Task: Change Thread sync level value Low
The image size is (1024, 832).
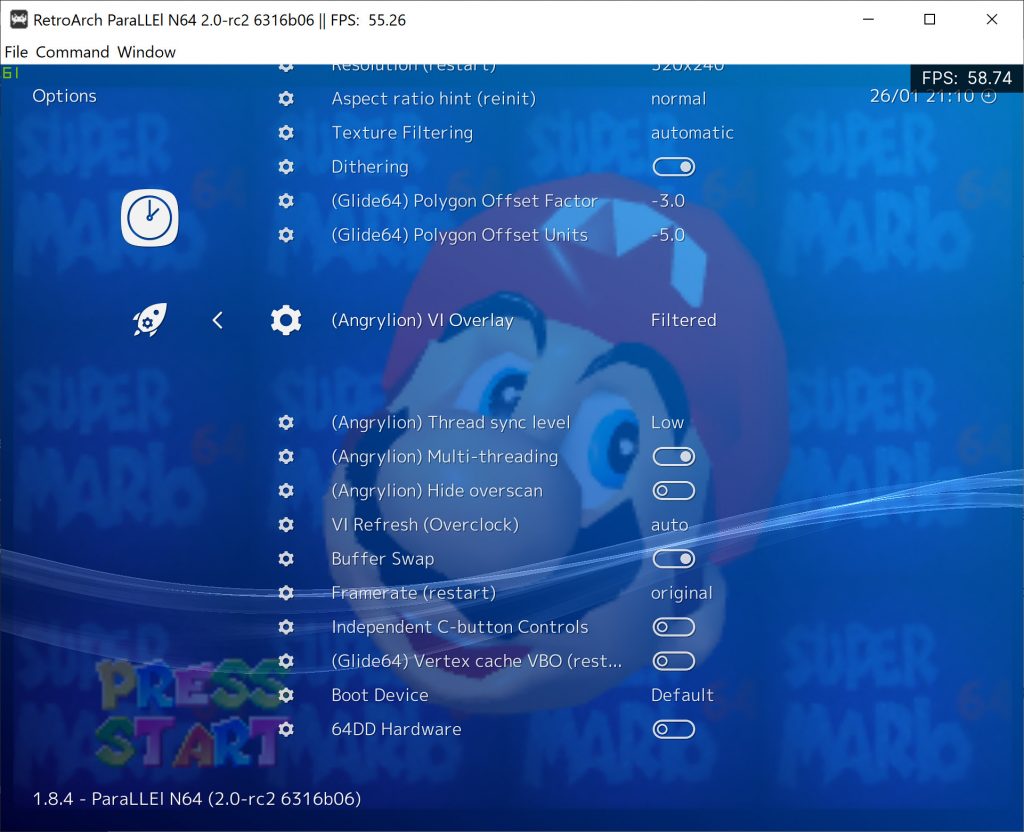Action: 667,423
